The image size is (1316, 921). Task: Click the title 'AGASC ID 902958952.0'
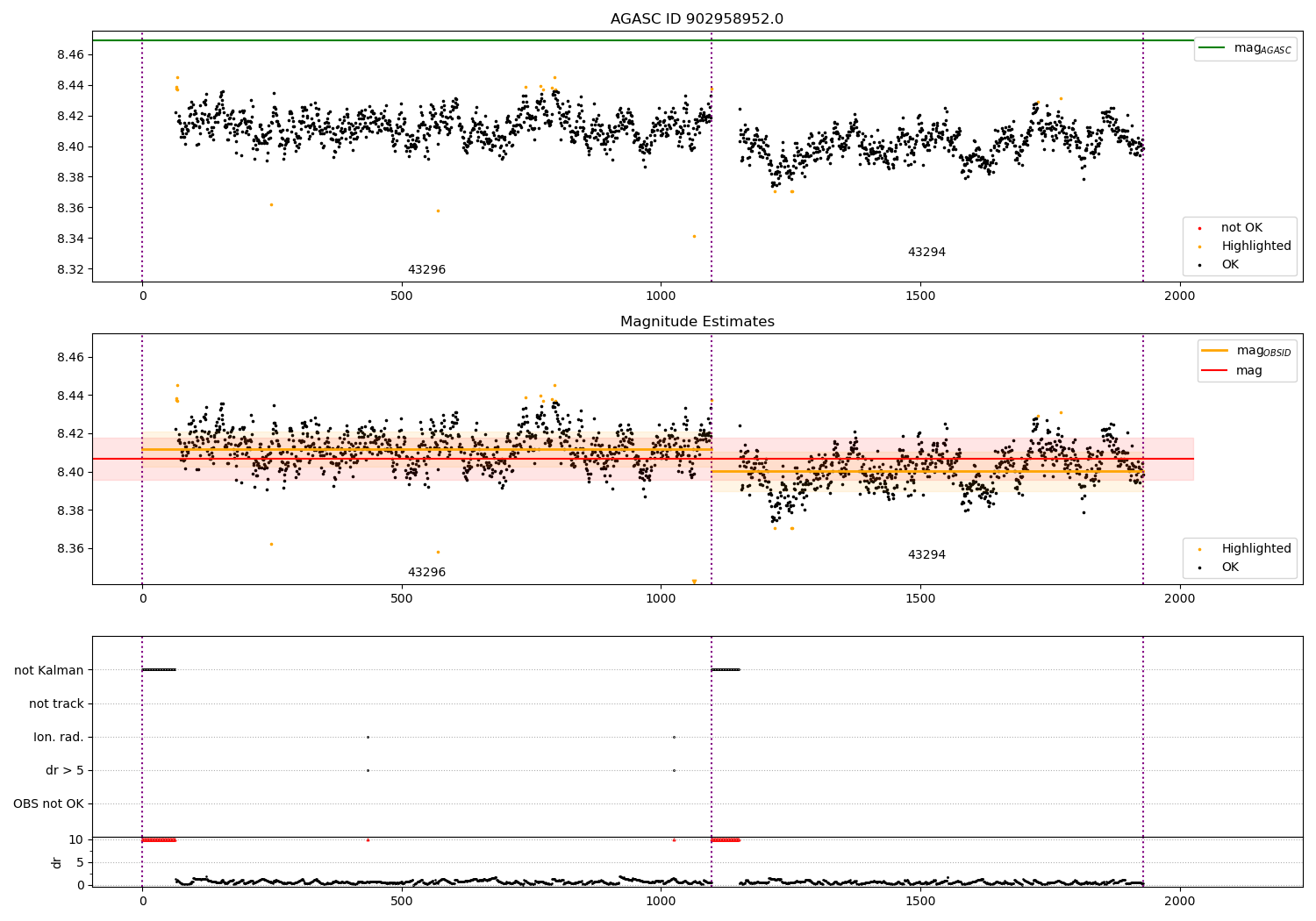(x=697, y=19)
